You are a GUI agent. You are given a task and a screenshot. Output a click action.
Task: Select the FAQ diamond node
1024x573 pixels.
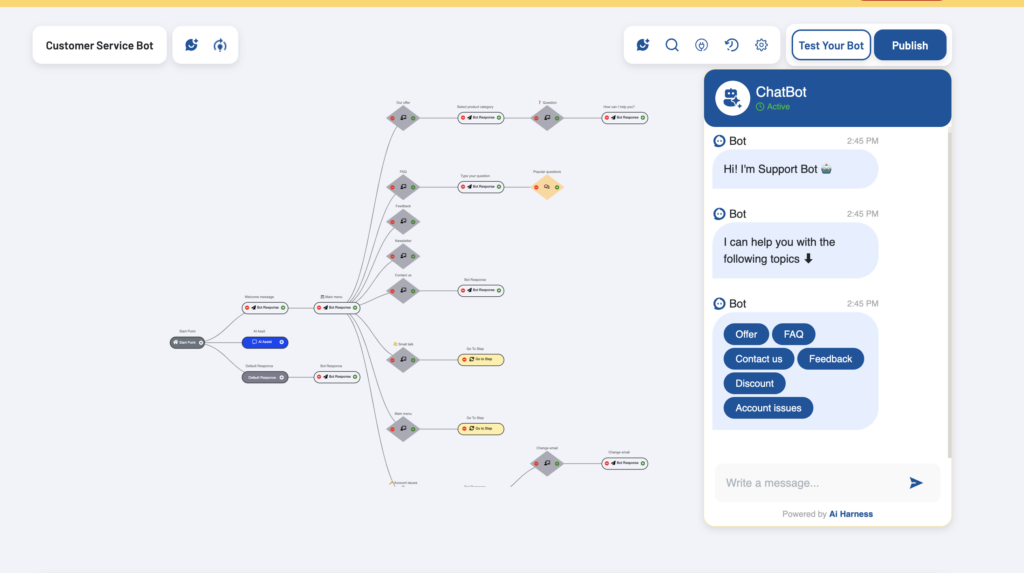pyautogui.click(x=403, y=188)
